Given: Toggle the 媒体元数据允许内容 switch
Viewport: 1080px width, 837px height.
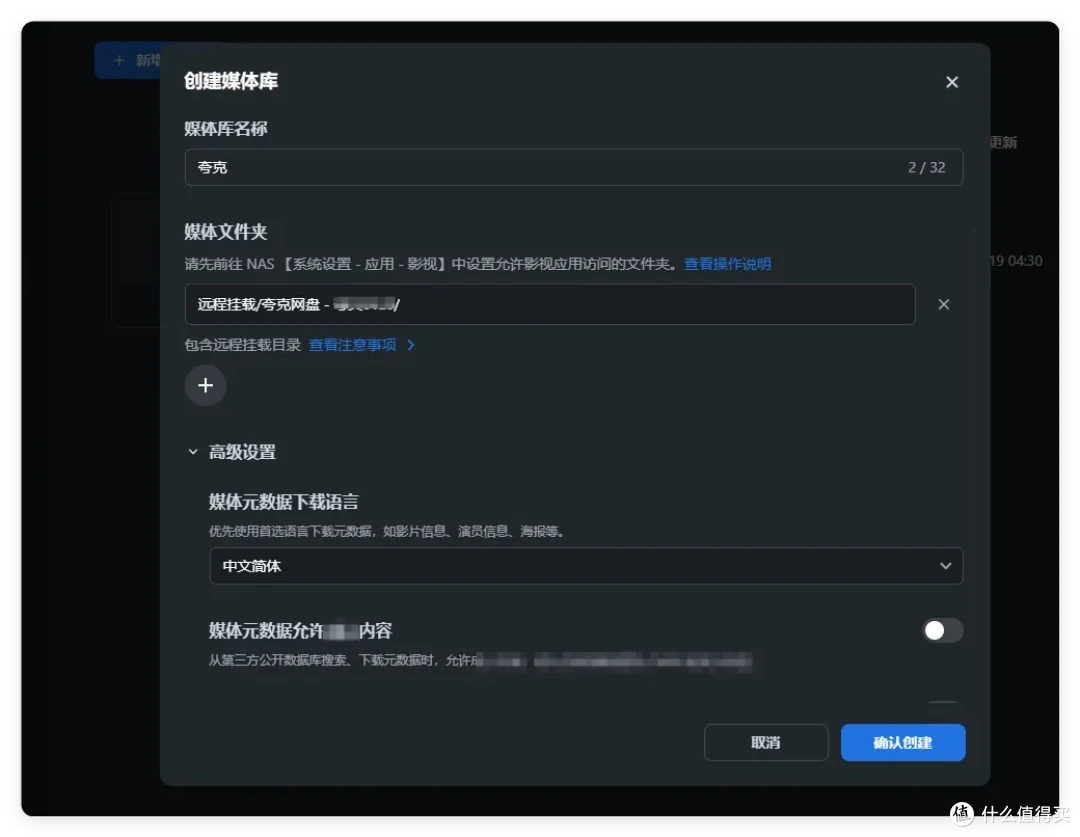Looking at the screenshot, I should (x=942, y=630).
